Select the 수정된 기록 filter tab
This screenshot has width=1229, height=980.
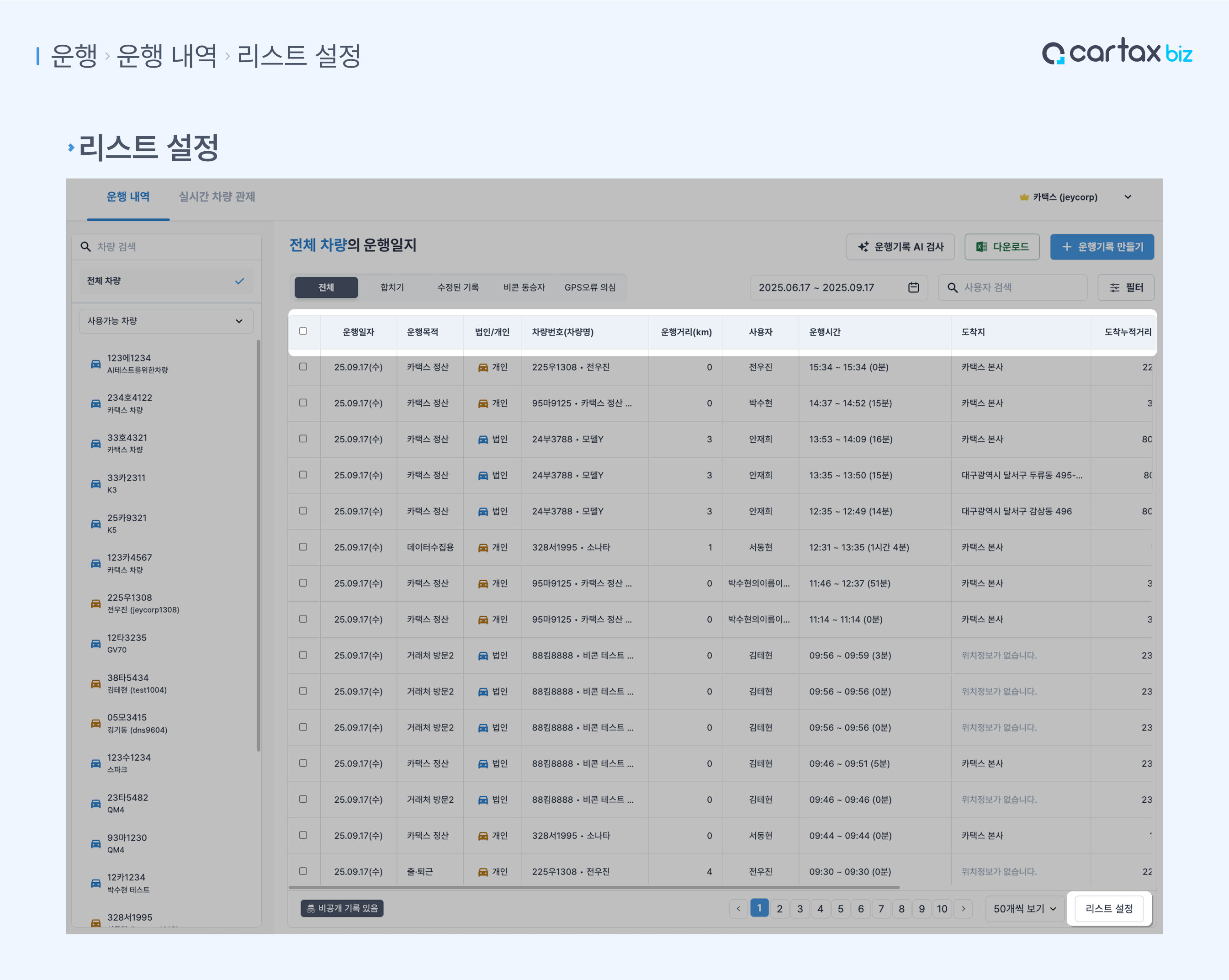pos(458,287)
